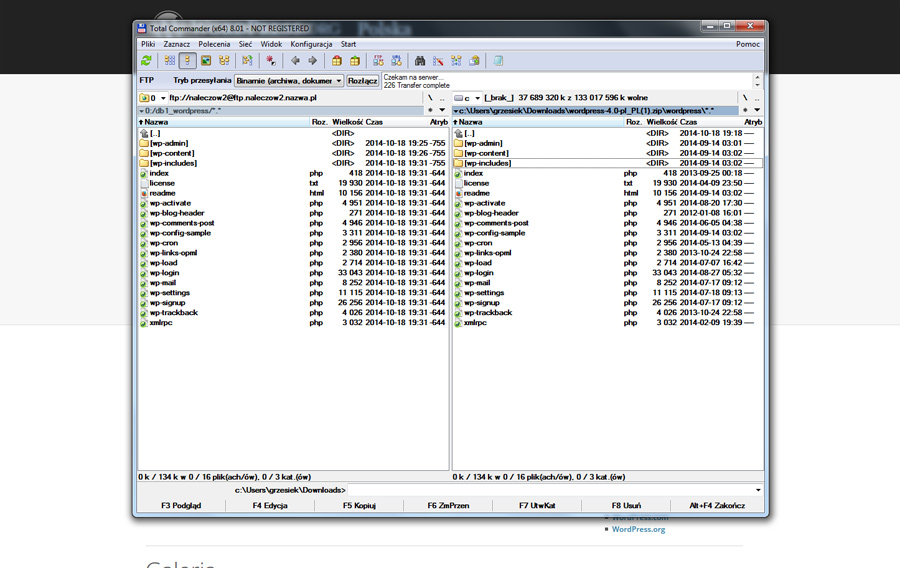Open the Synchronize directories icon
The width and height of the screenshot is (900, 568).
click(x=456, y=61)
